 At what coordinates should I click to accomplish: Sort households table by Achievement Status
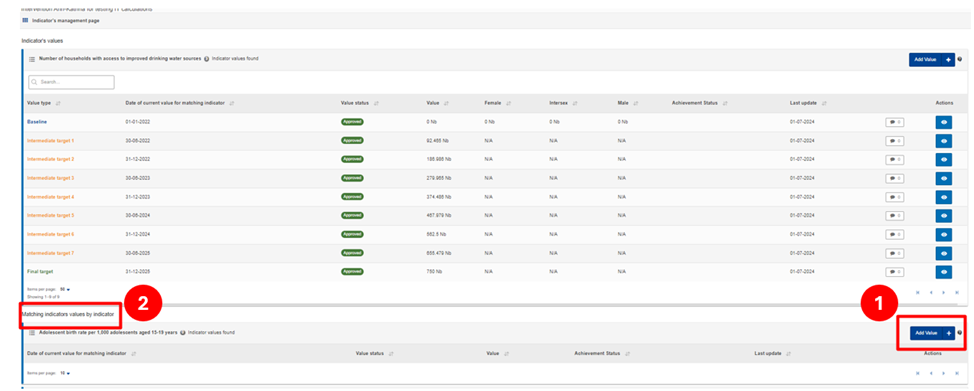pyautogui.click(x=725, y=103)
